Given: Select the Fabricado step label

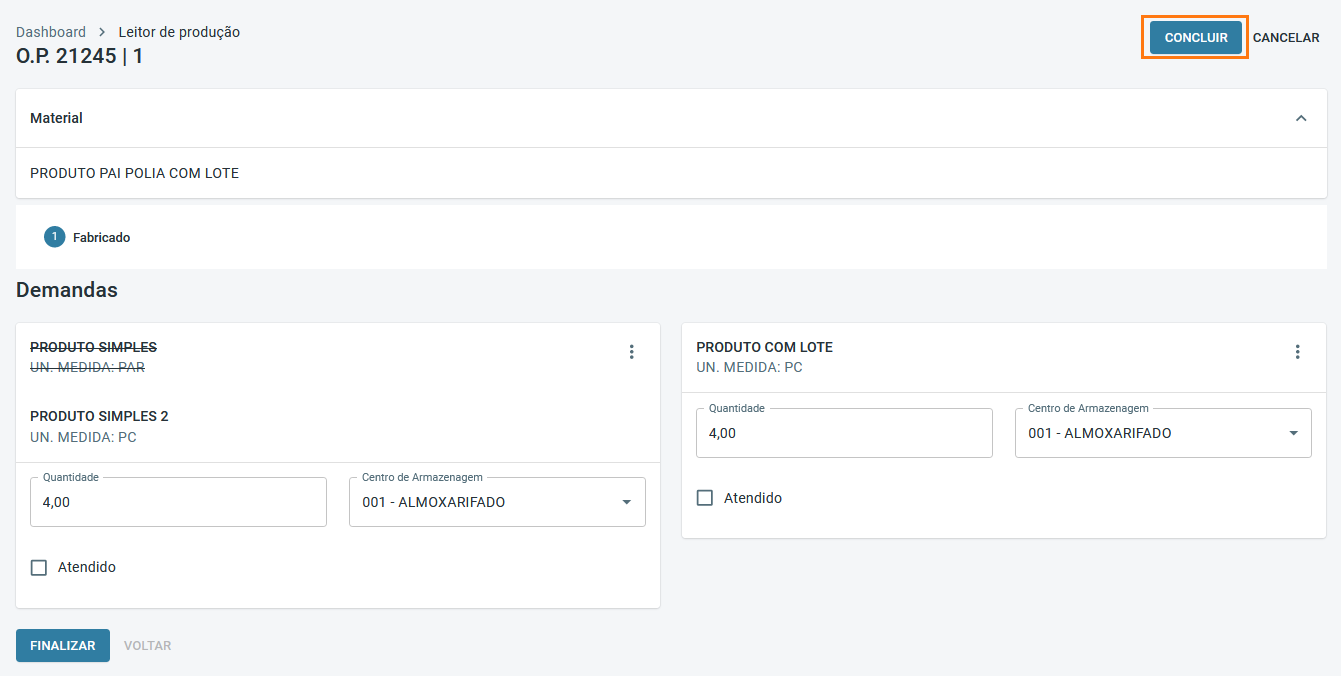Looking at the screenshot, I should pyautogui.click(x=102, y=238).
